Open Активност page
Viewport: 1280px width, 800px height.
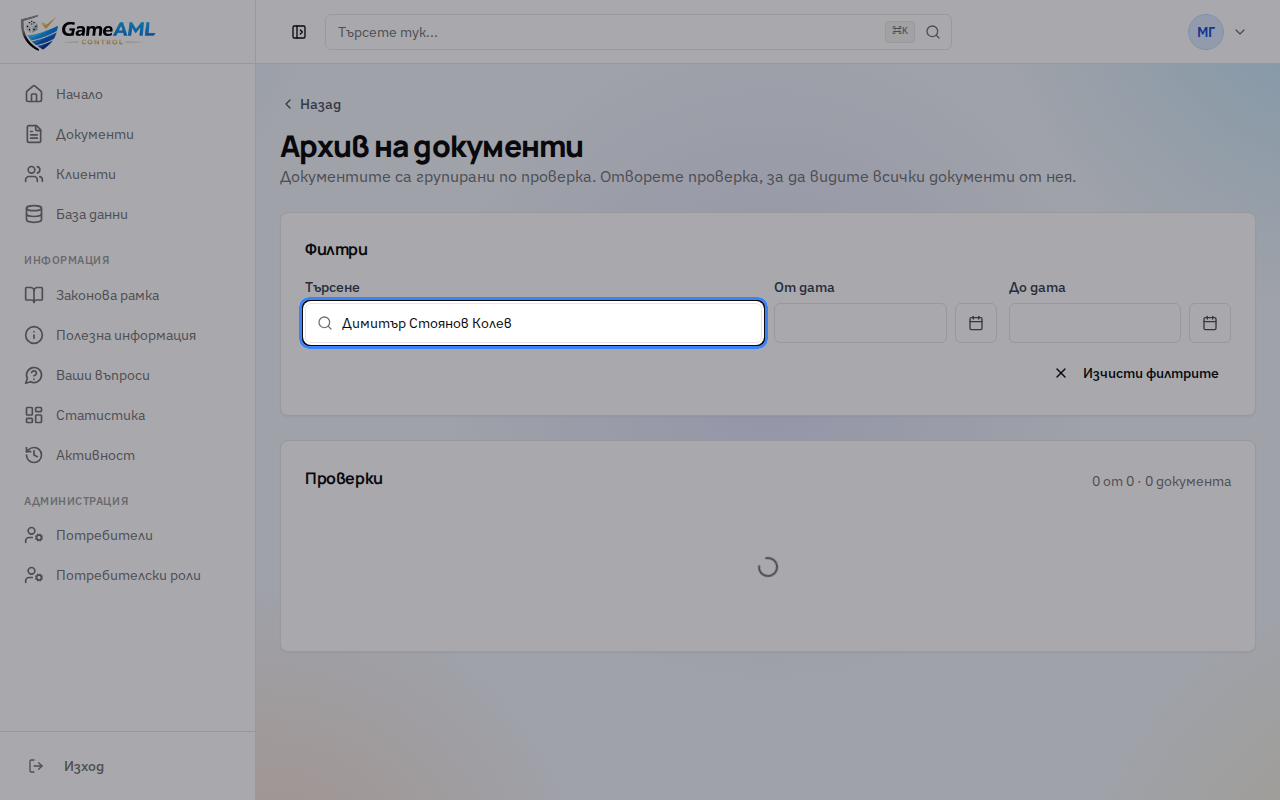point(127,455)
